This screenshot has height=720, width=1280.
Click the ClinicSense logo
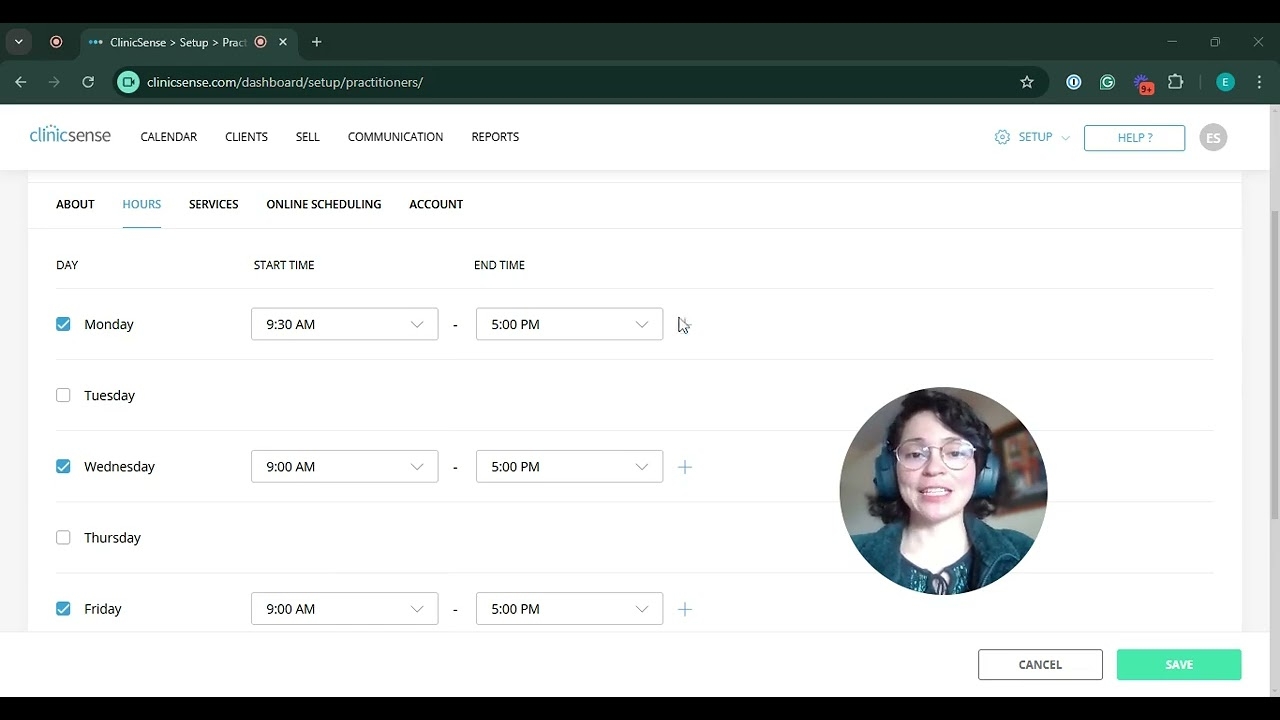(x=70, y=135)
